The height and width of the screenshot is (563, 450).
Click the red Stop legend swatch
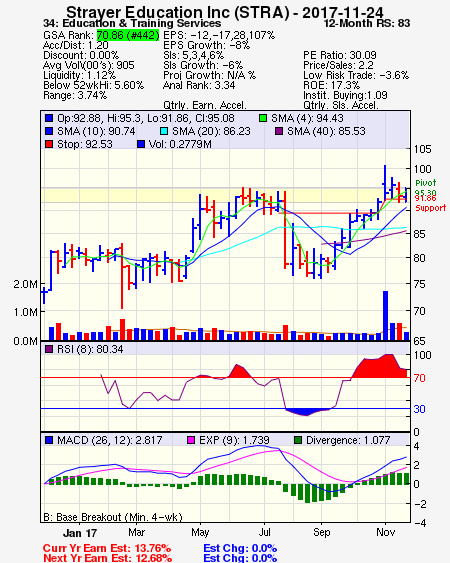(x=49, y=144)
